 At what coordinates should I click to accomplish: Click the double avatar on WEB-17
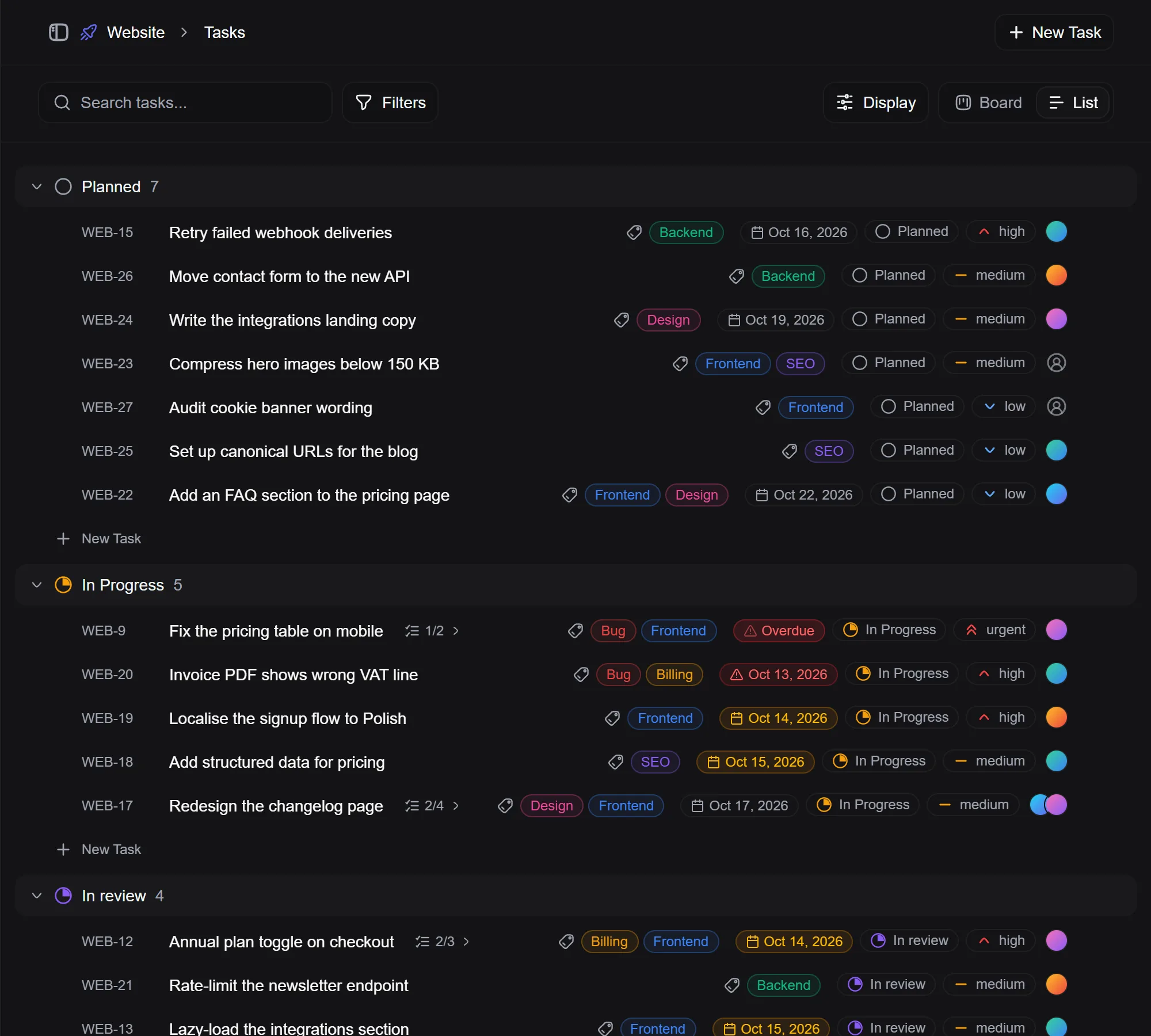coord(1049,805)
